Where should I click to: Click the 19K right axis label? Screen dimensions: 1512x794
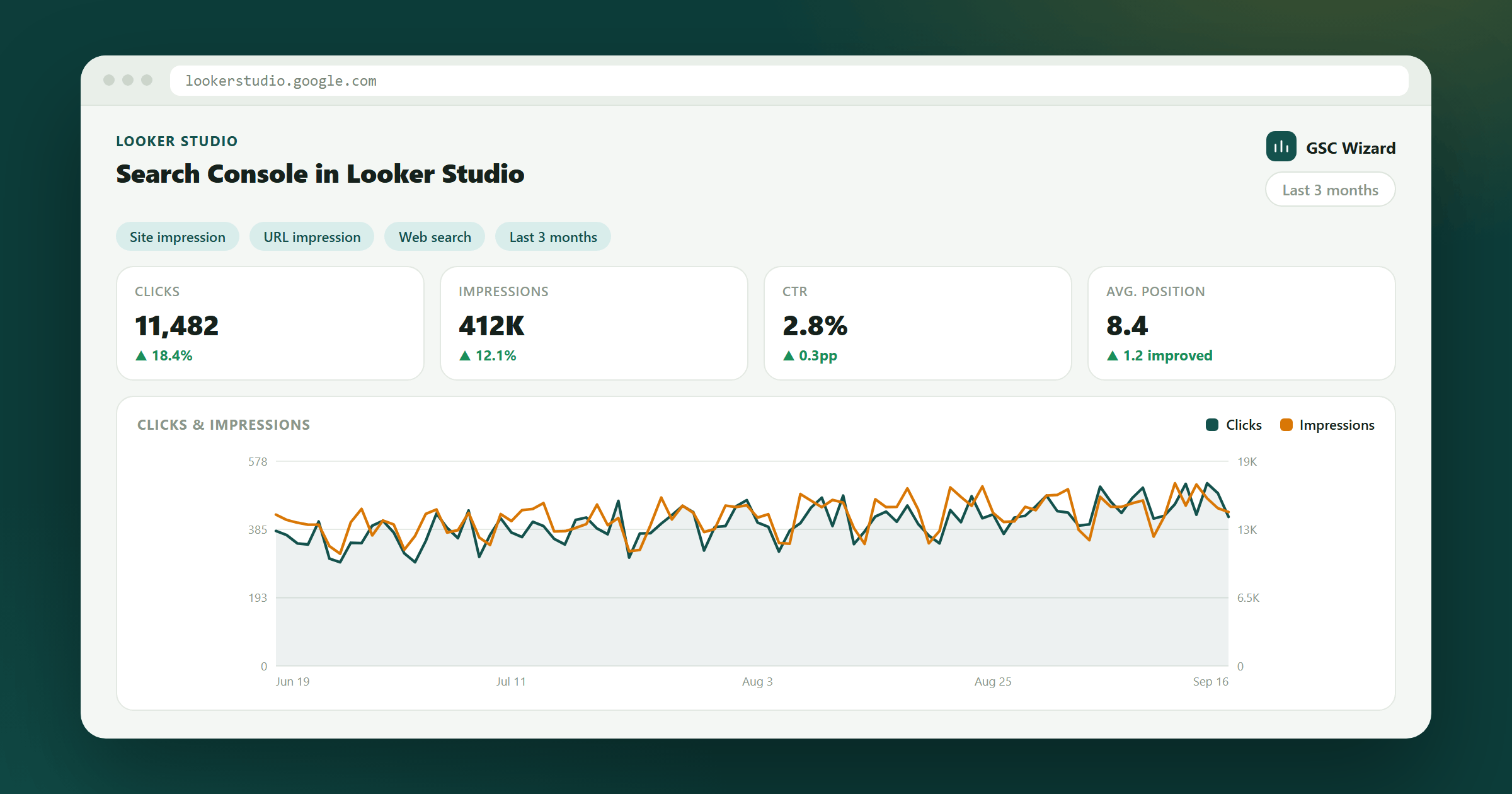click(1247, 462)
